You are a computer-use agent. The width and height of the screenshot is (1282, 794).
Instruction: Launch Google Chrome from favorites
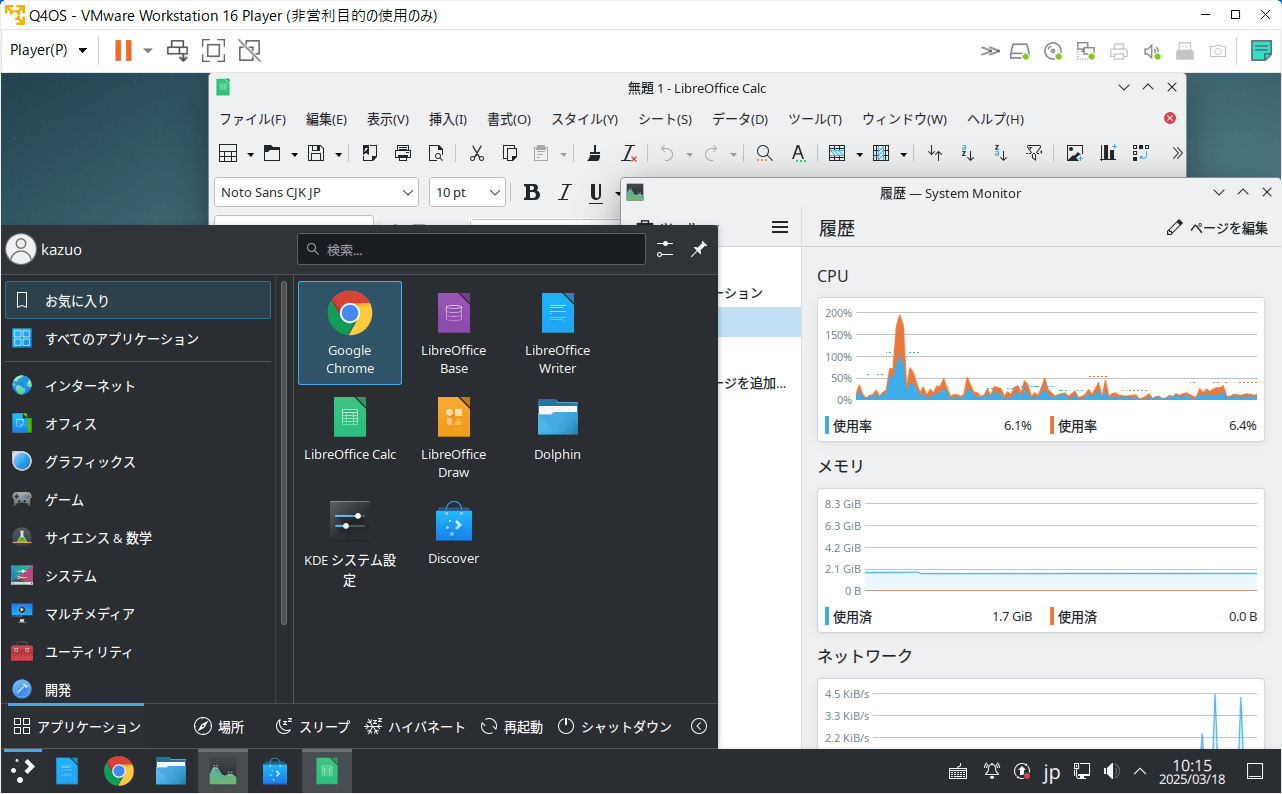[350, 333]
